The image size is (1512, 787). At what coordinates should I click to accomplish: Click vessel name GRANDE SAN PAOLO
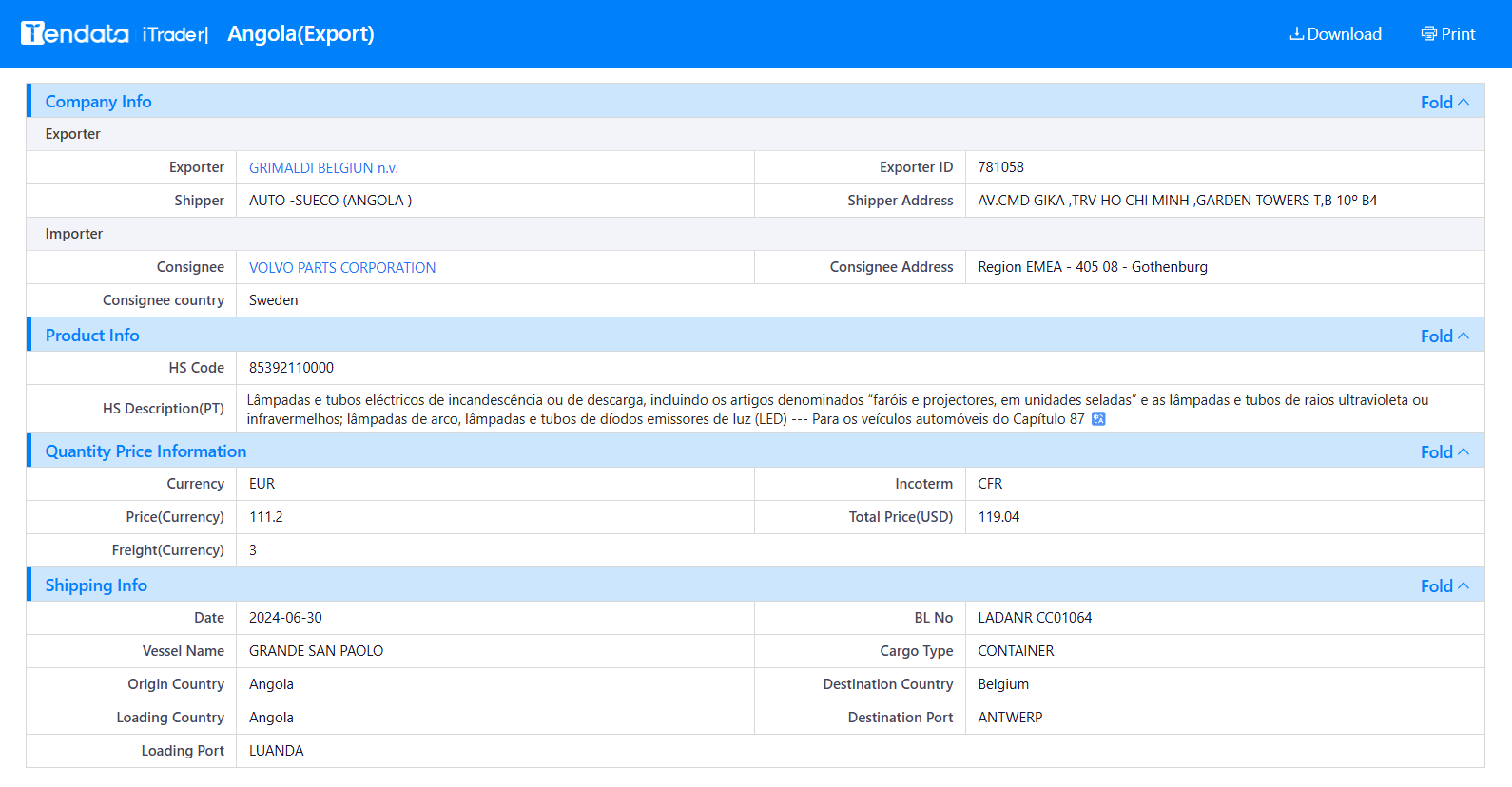click(x=316, y=651)
